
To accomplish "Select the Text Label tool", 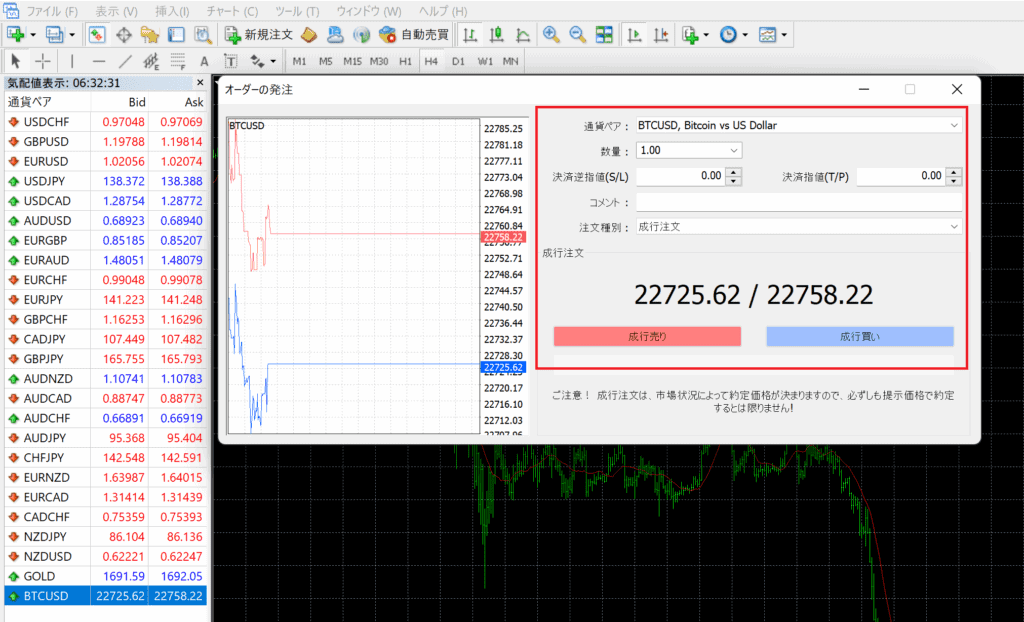I will (x=231, y=61).
